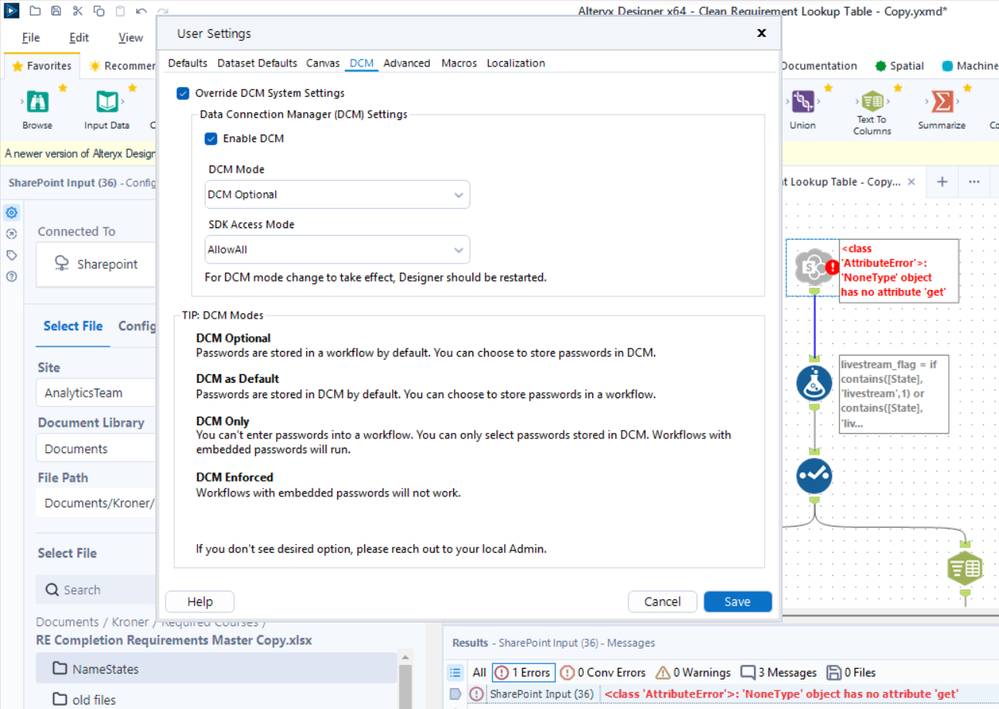Screen dimensions: 999x709
Task: Click the Paste clipboard icon
Action: [x=120, y=11]
